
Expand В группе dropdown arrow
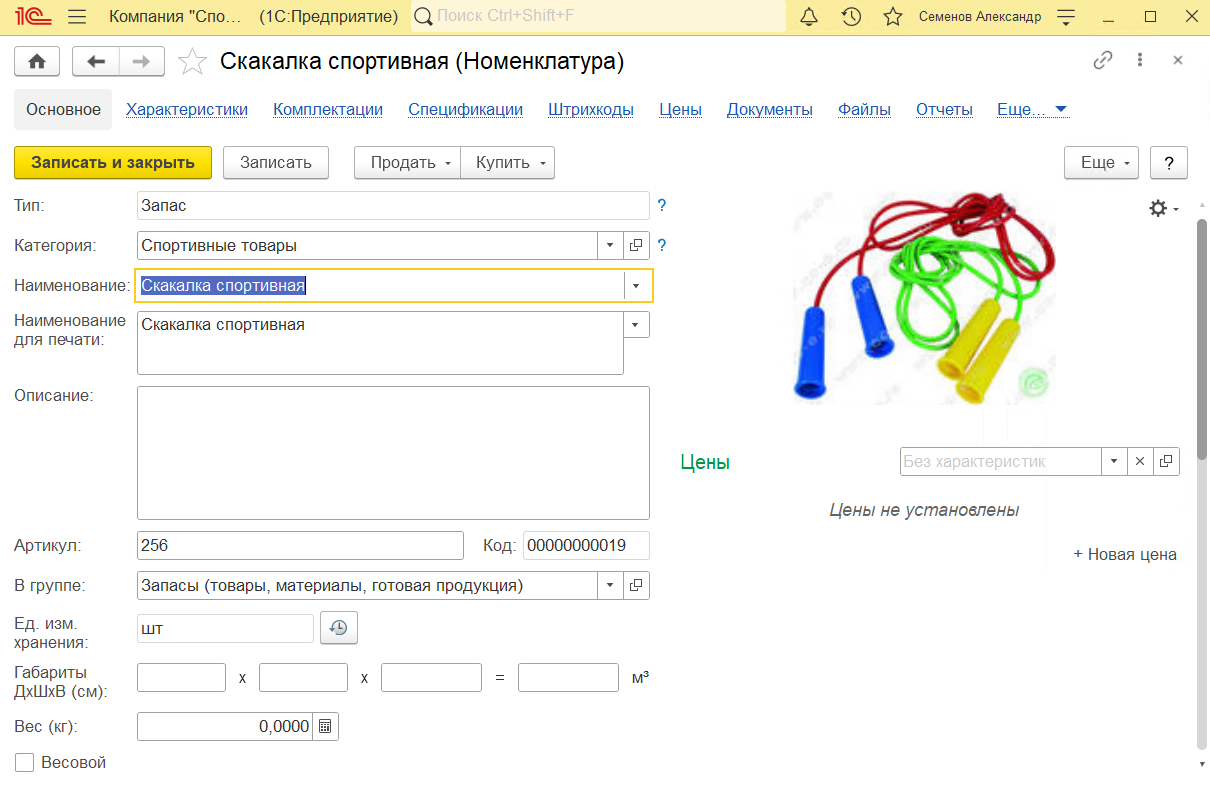pos(611,585)
